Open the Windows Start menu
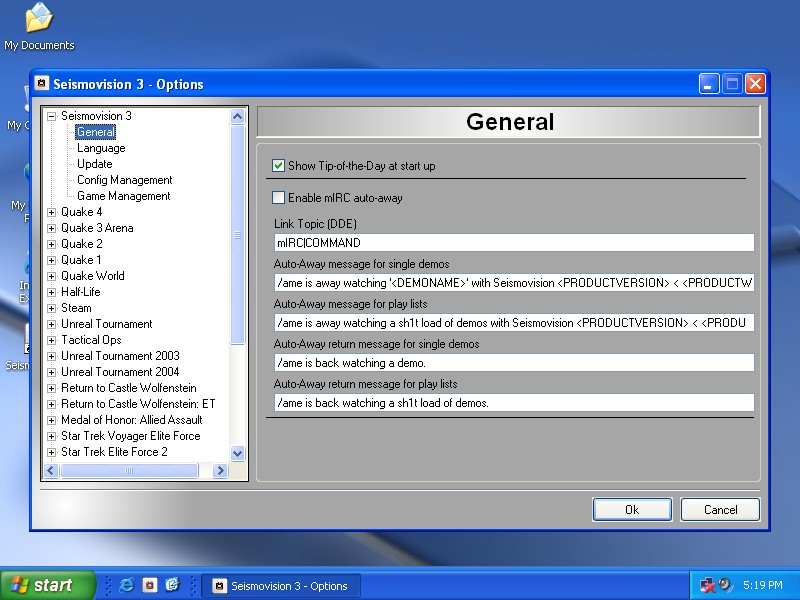 pos(48,585)
